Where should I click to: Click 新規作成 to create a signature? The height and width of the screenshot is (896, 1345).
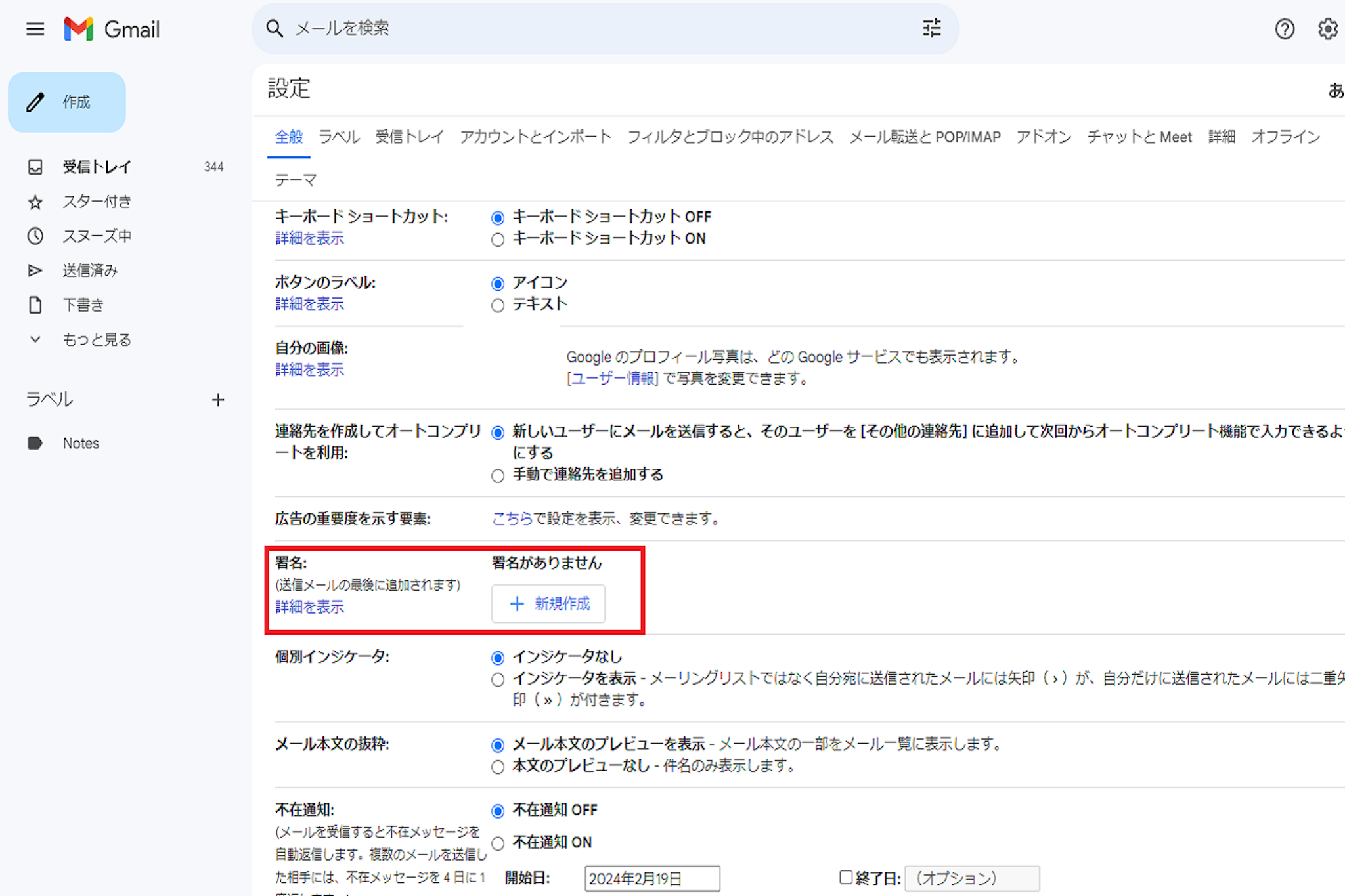pos(548,603)
